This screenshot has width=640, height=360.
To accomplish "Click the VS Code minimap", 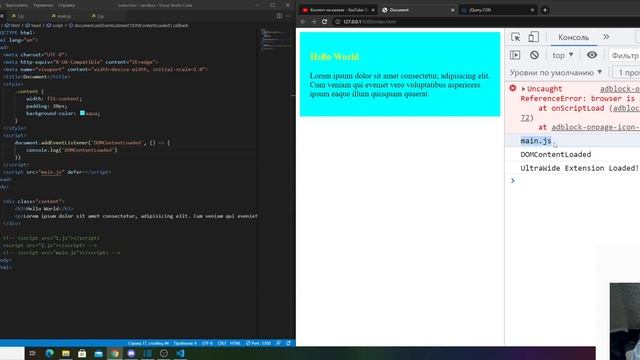I will coord(276,41).
